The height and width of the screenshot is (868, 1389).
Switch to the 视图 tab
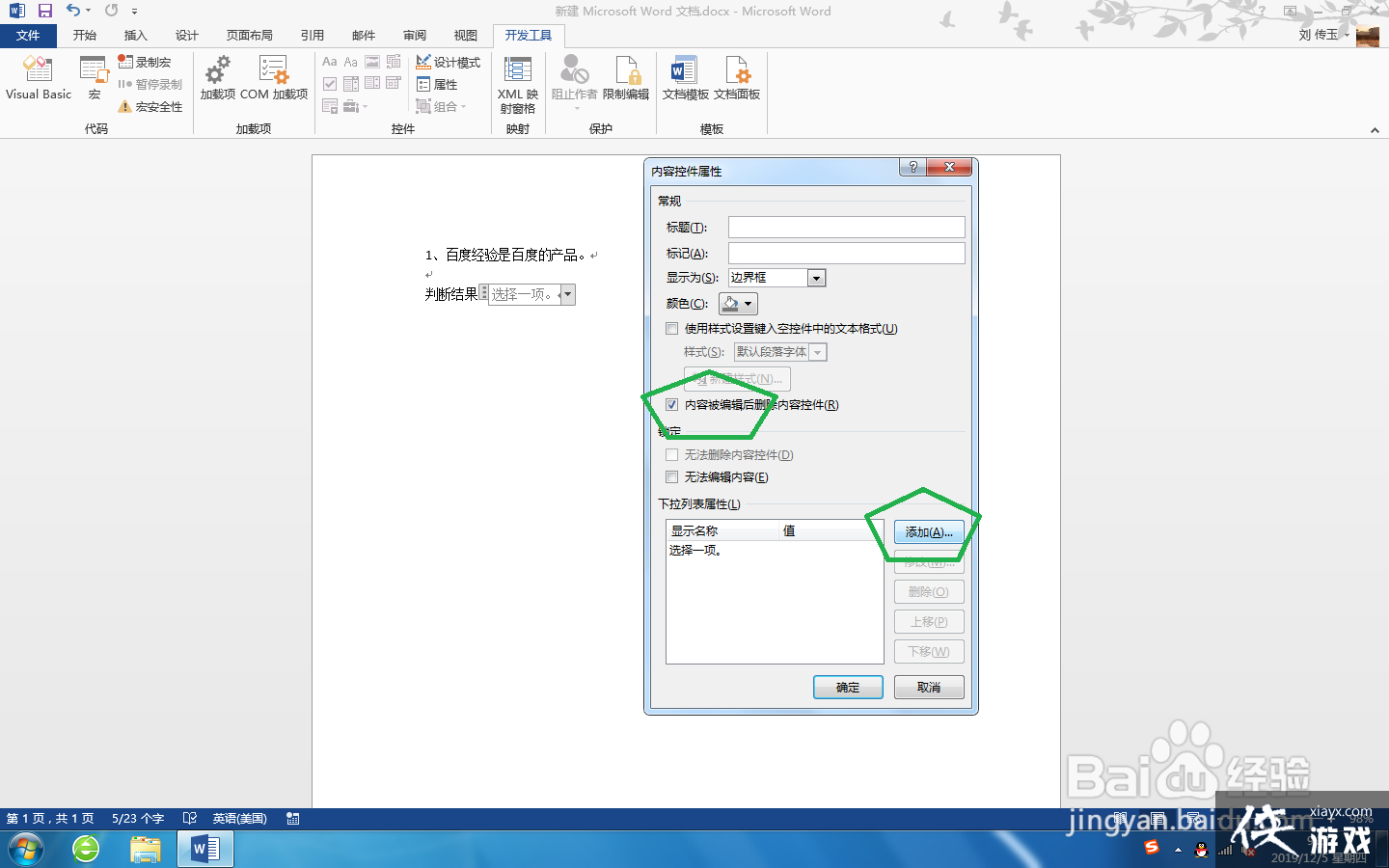466,36
